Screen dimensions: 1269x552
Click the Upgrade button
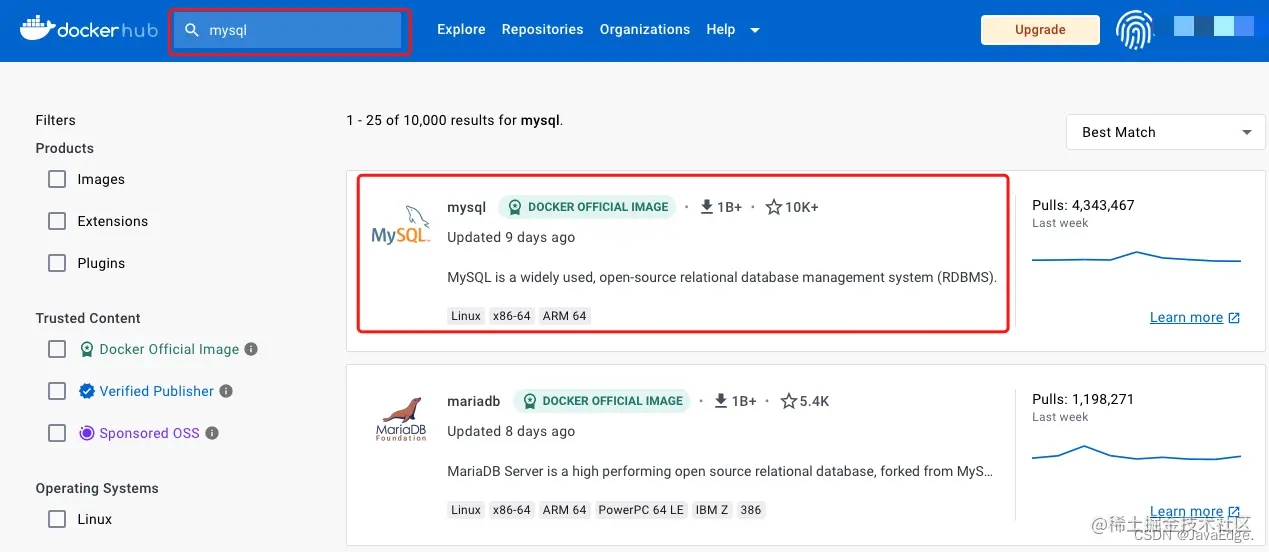coord(1040,30)
